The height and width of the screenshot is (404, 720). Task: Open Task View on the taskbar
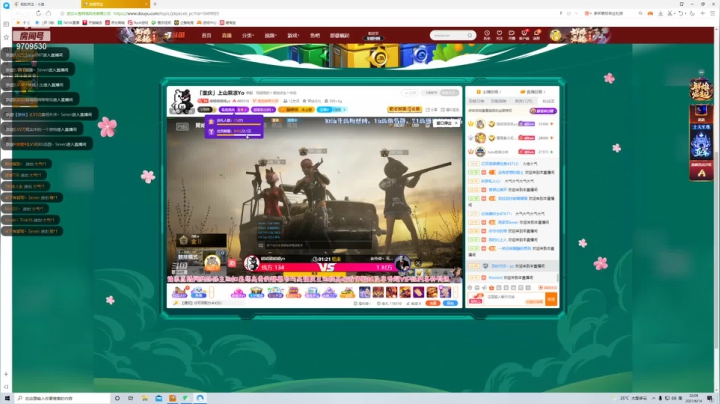131,398
